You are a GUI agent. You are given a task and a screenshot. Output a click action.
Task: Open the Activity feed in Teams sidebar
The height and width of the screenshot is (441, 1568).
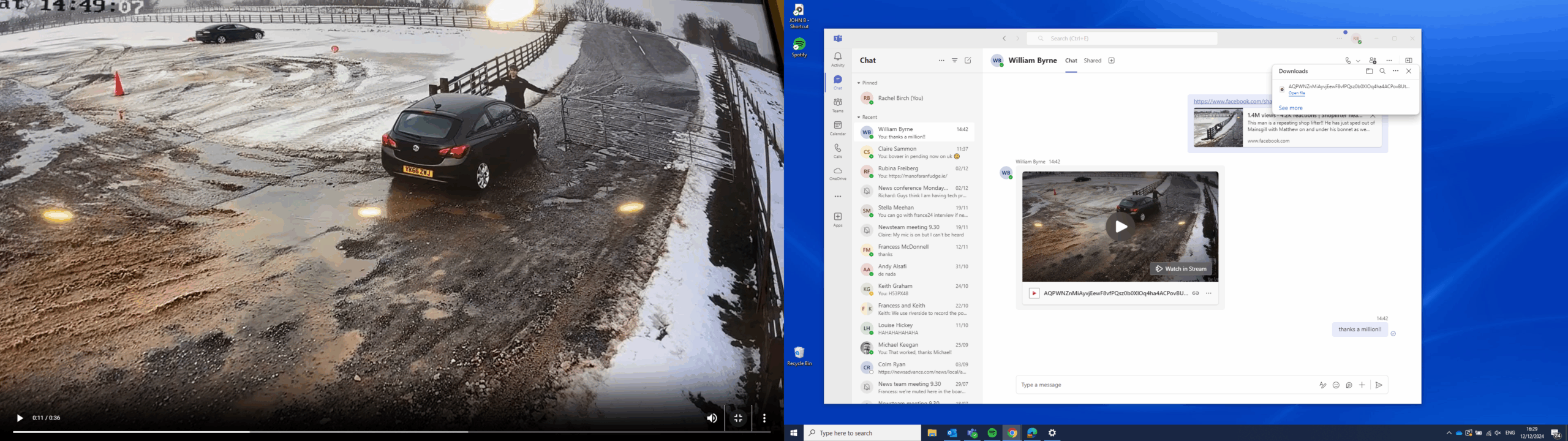click(837, 59)
